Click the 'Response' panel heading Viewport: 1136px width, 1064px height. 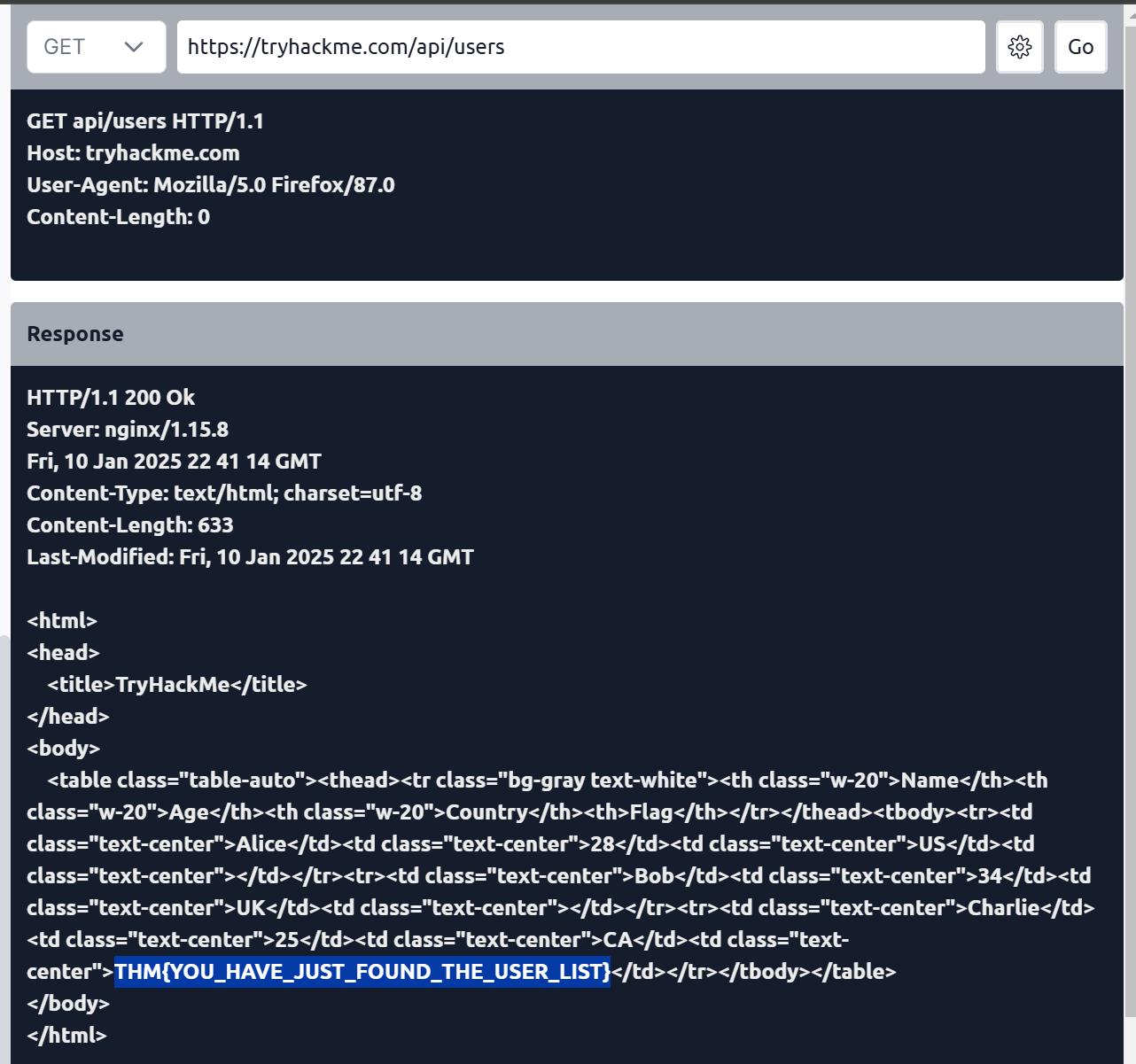click(x=75, y=334)
